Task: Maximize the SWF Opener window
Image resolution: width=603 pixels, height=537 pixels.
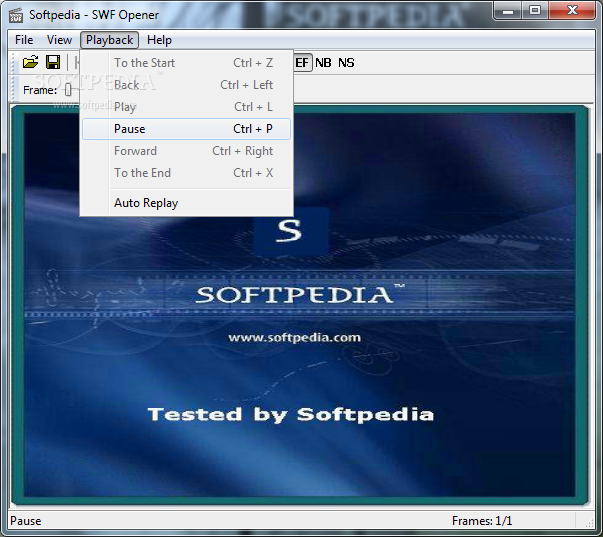Action: click(535, 11)
